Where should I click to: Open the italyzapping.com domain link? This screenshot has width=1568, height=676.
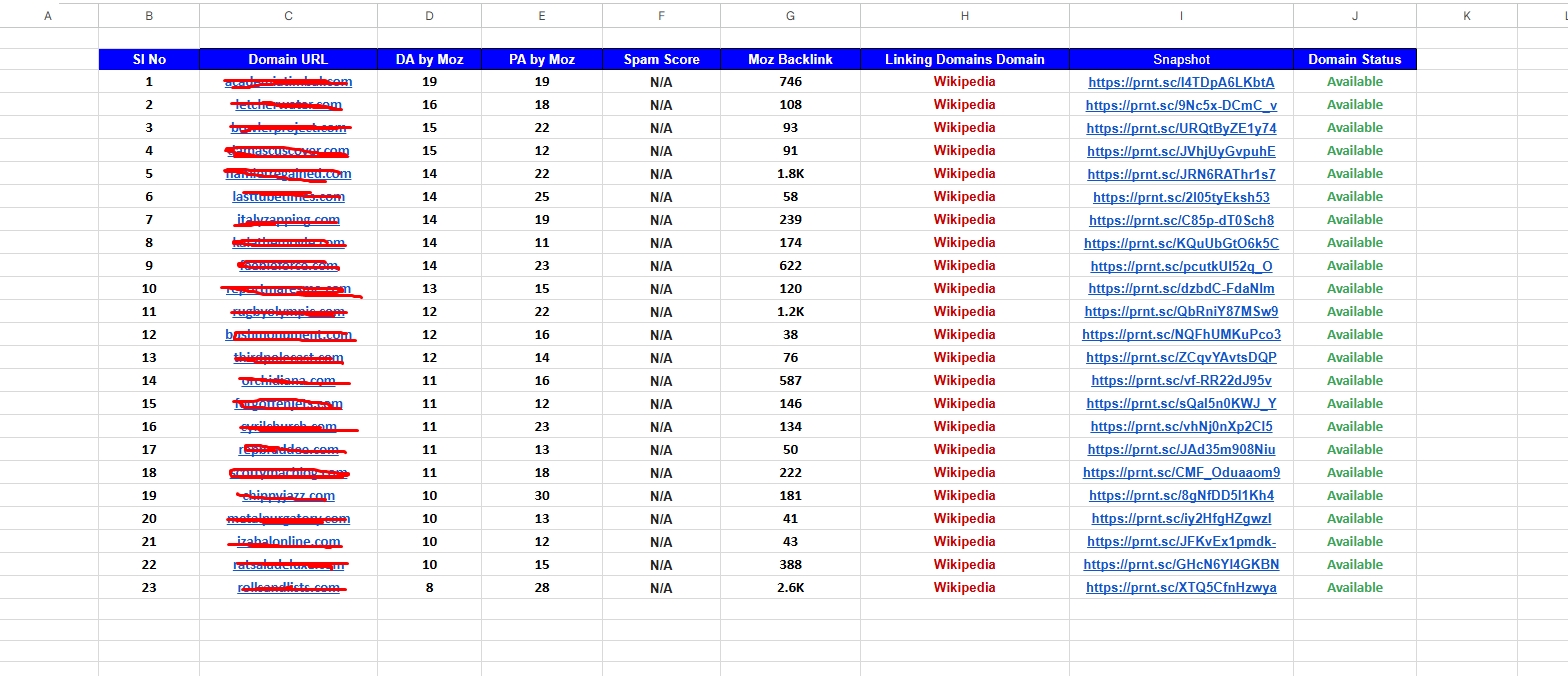coord(288,220)
